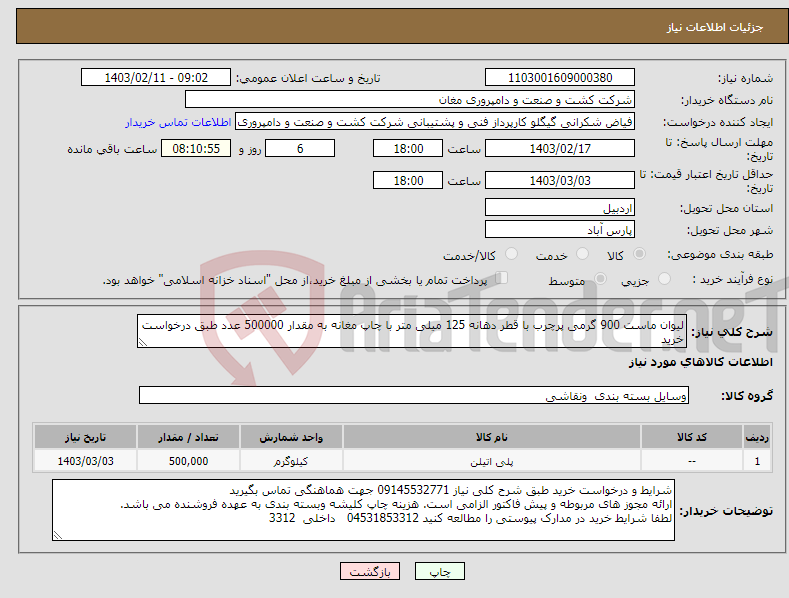Click the resize handle of description textarea
789x598 pixels.
[143, 342]
